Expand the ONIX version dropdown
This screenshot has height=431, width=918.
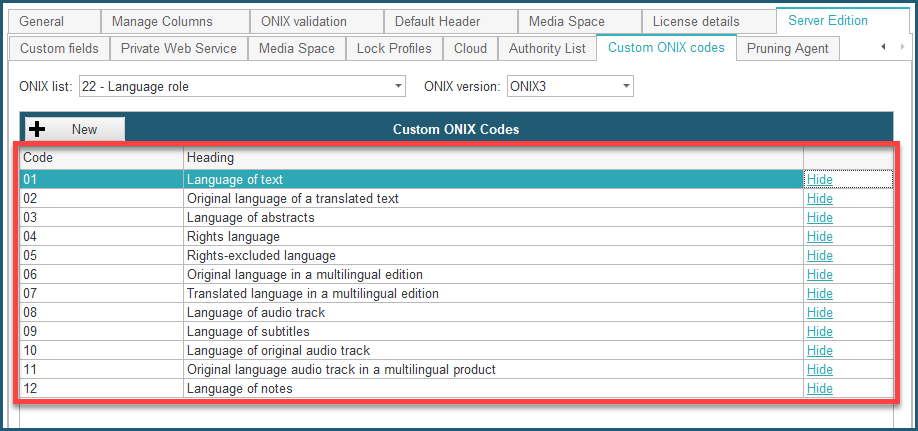coord(570,87)
